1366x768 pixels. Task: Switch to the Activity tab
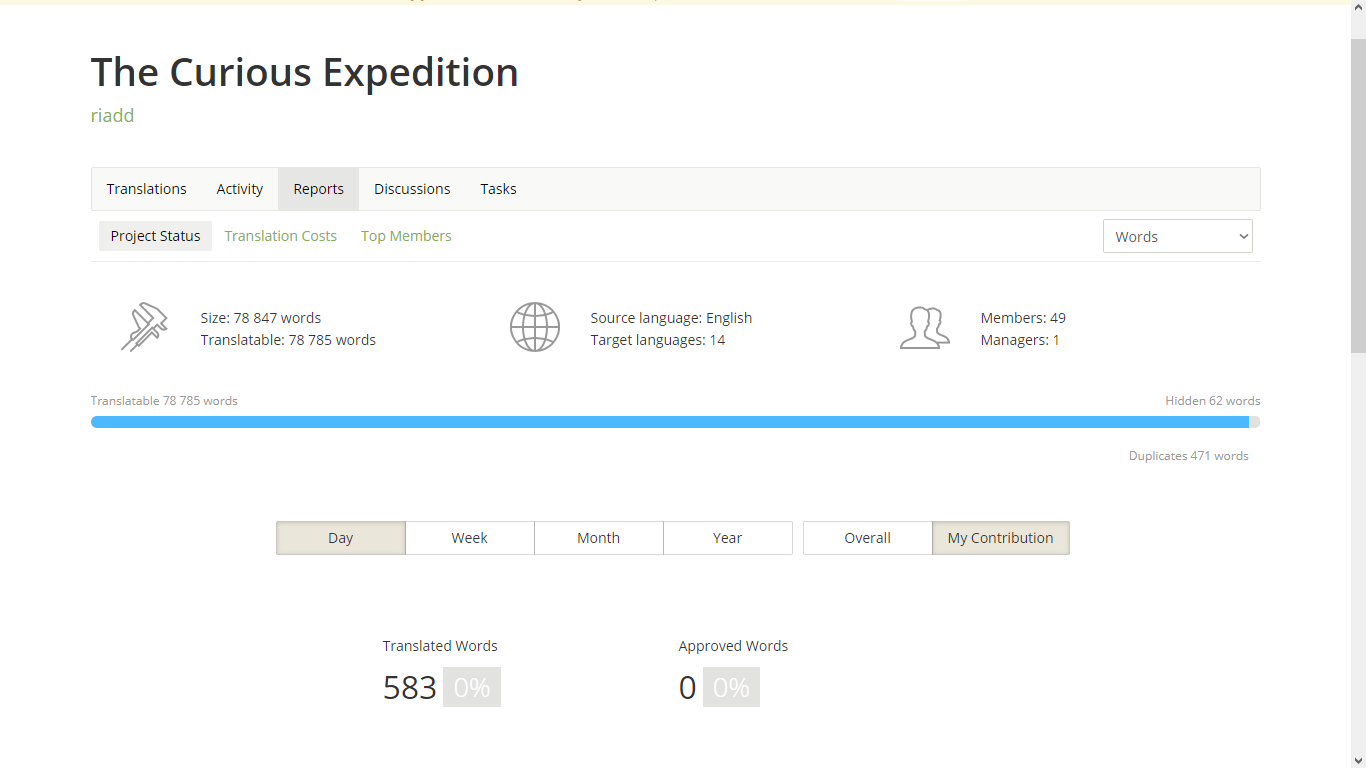pos(240,189)
